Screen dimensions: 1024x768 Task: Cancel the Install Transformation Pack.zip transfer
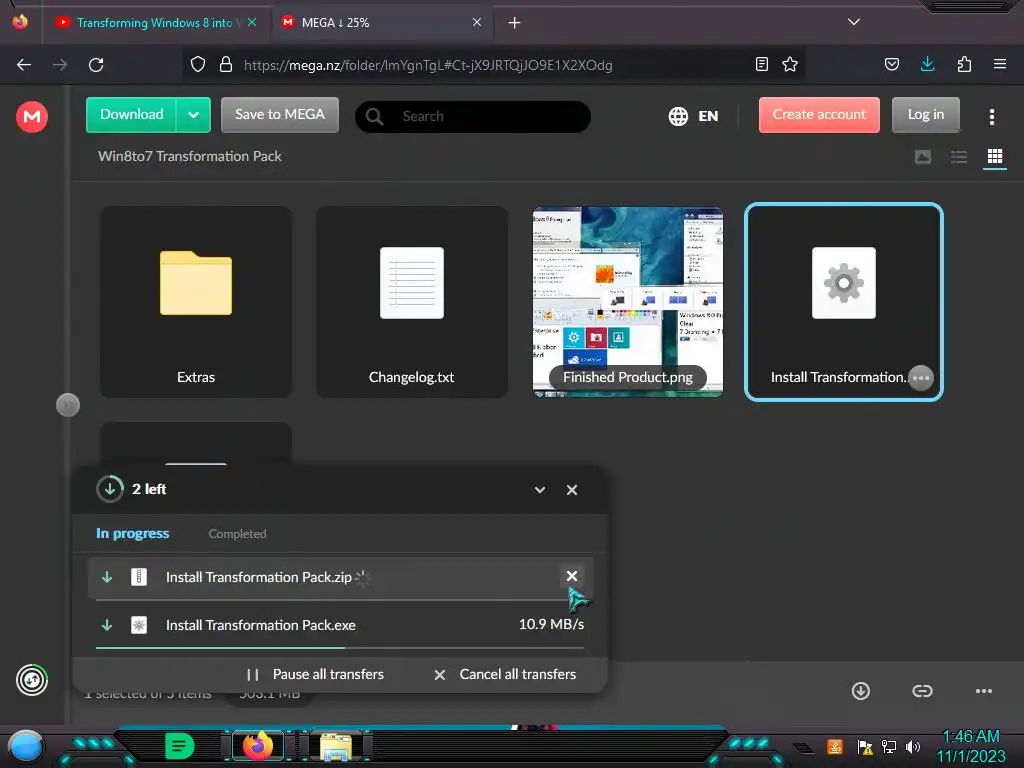(572, 576)
